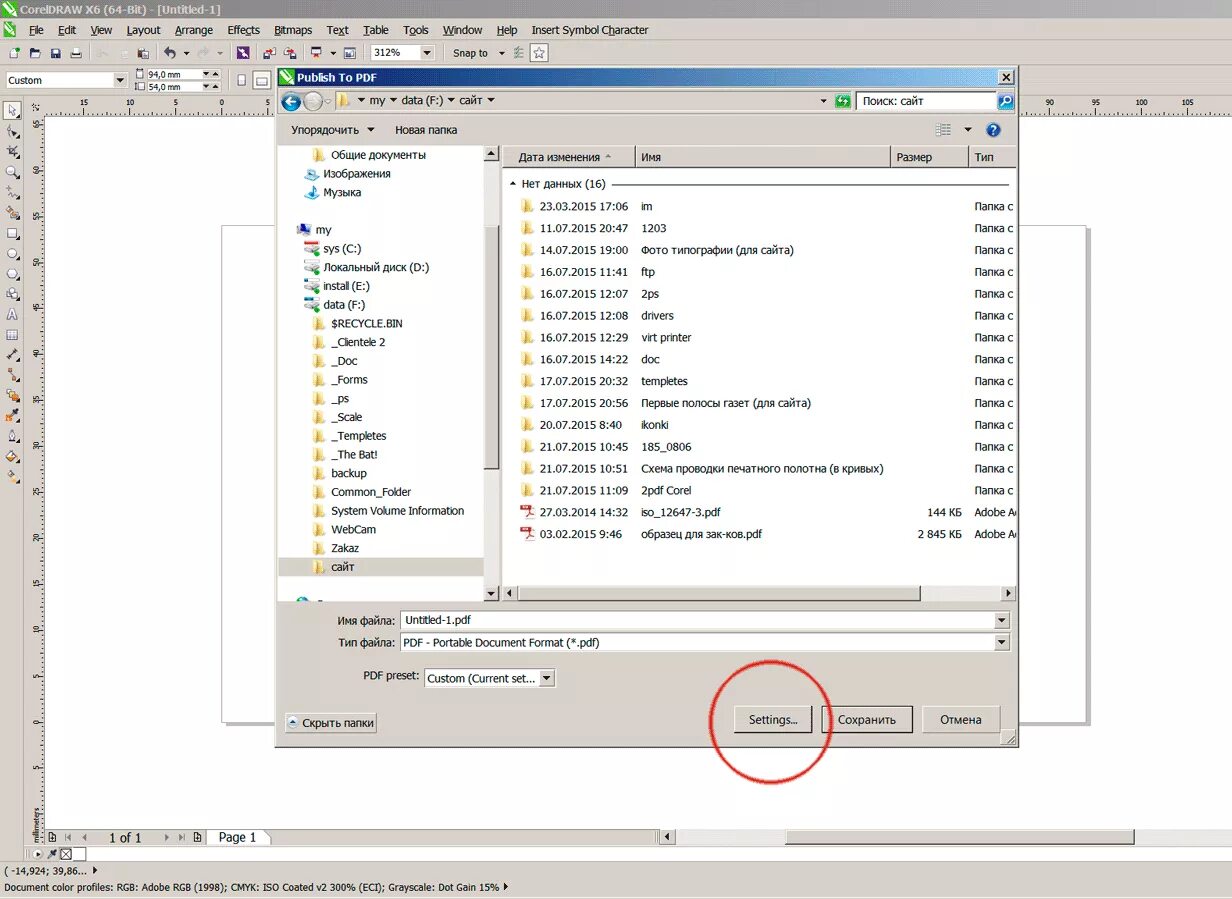Click Сохранить button

(867, 720)
